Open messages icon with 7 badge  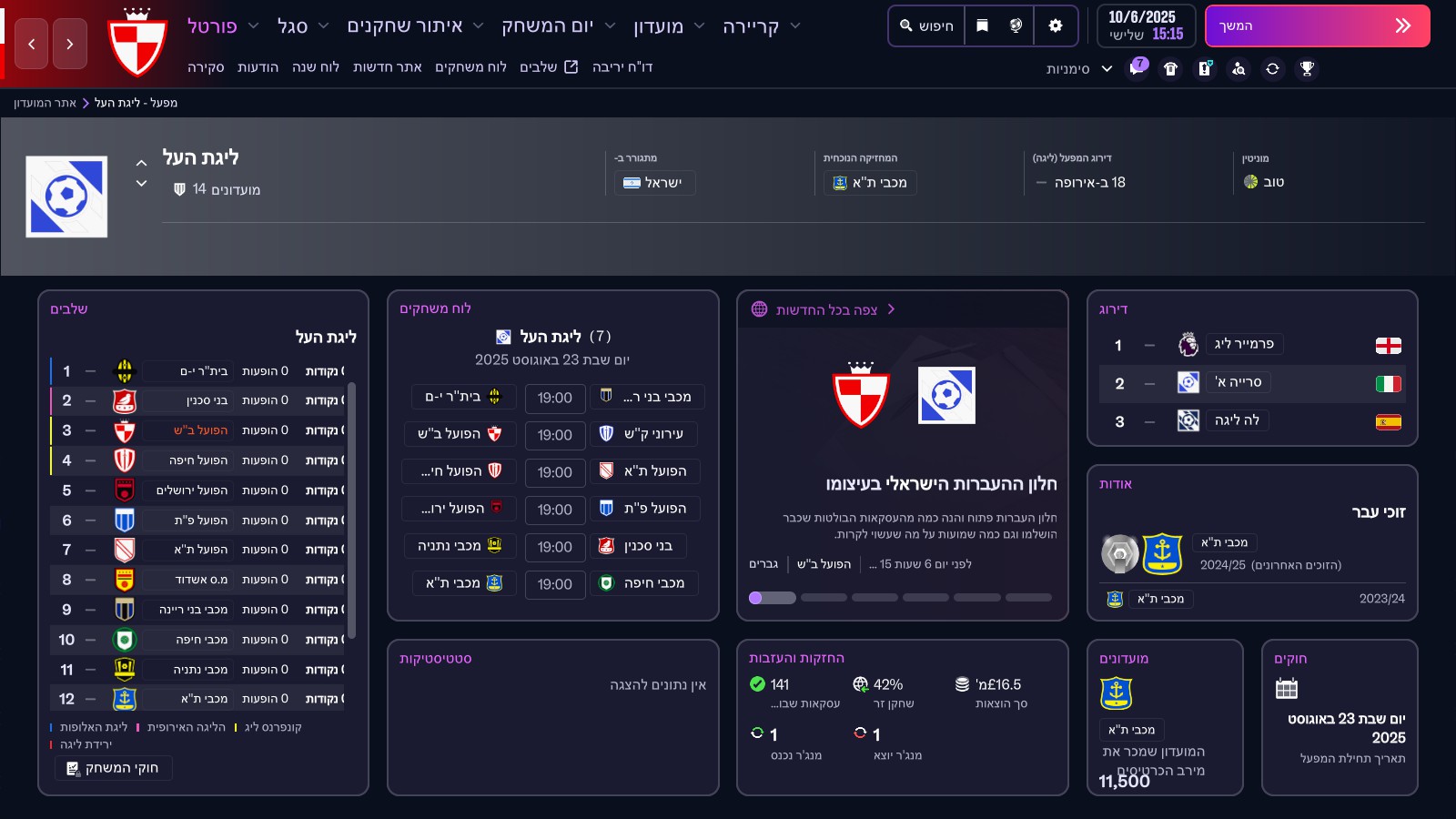(x=1137, y=68)
